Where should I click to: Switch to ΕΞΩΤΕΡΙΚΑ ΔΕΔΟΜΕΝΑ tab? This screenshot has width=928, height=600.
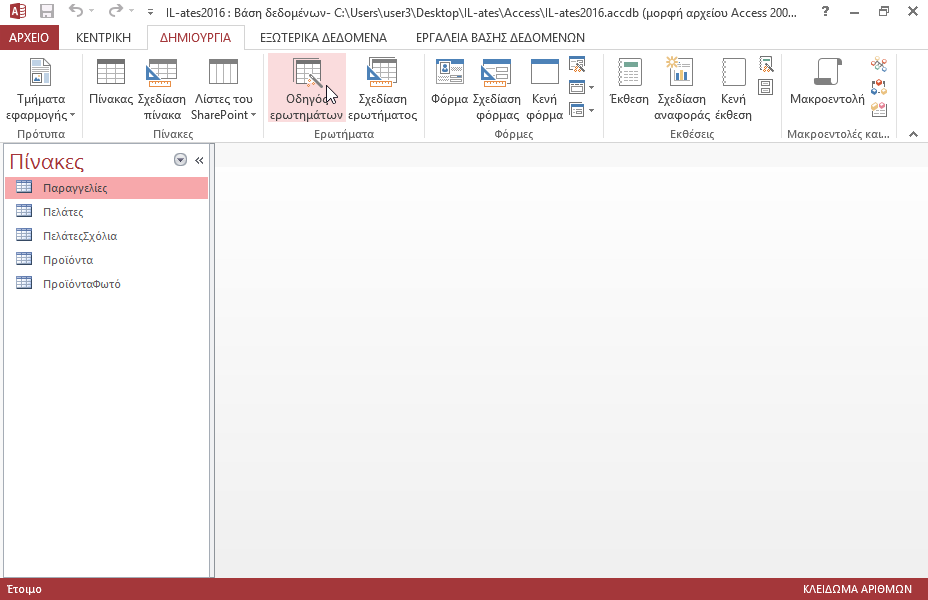point(323,38)
